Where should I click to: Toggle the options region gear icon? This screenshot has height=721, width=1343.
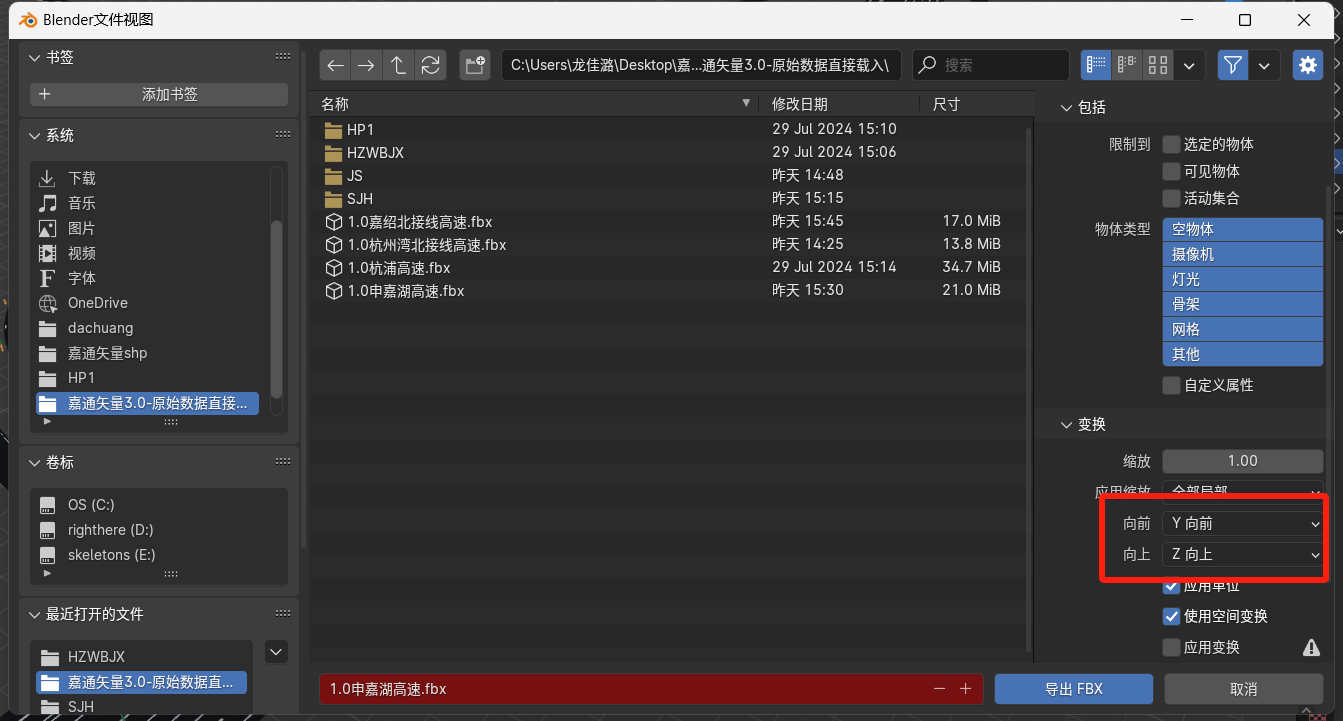(1307, 65)
